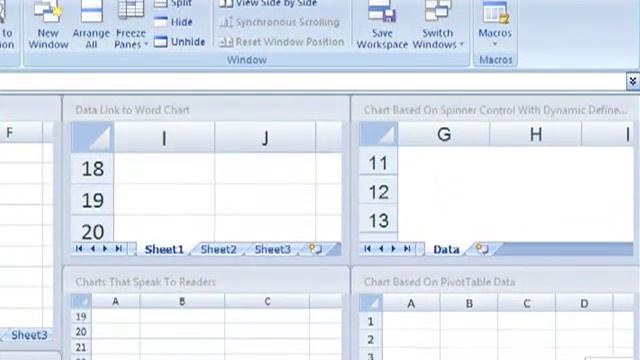Open a New Window

click(48, 25)
